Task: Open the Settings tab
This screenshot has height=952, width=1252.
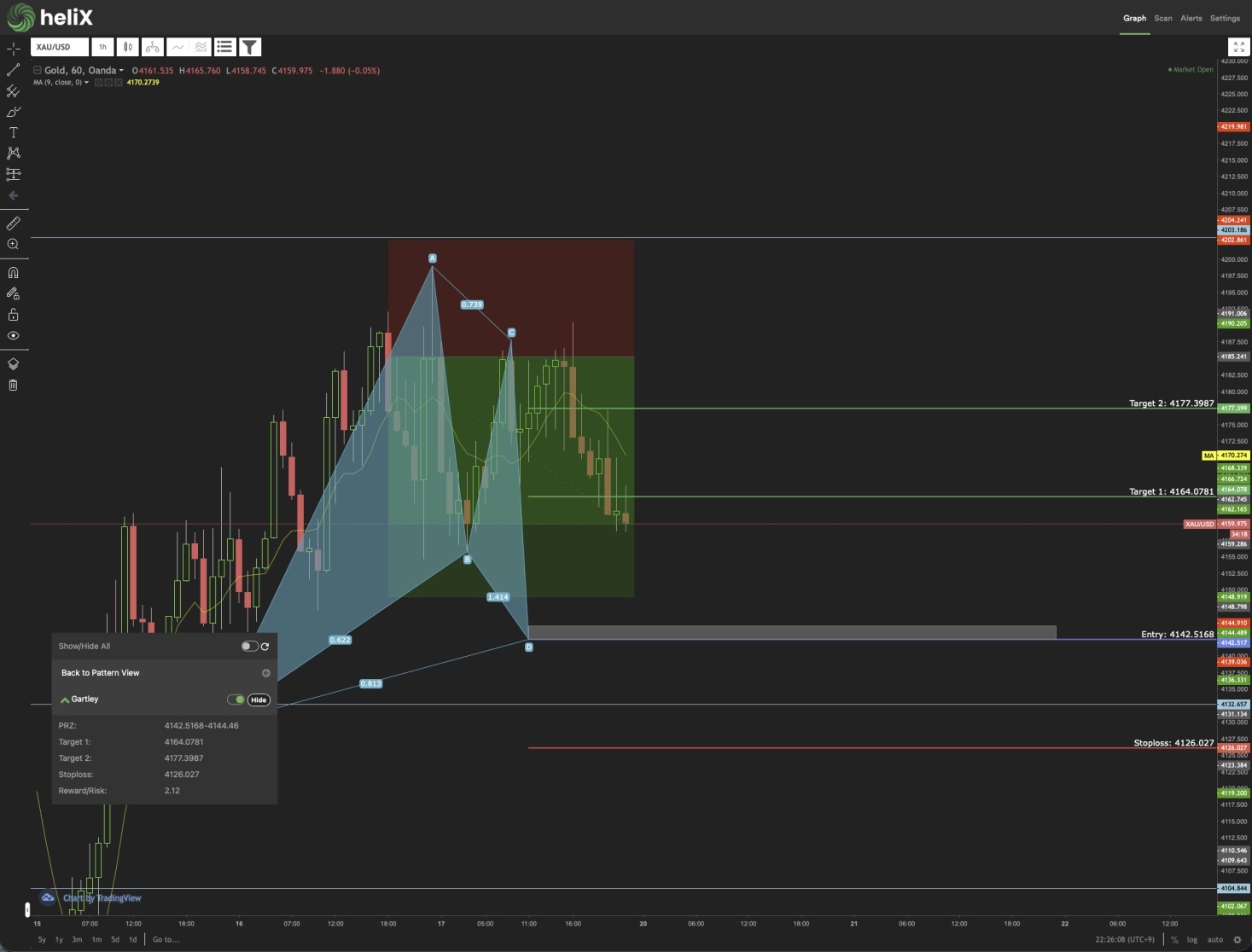Action: (x=1225, y=19)
